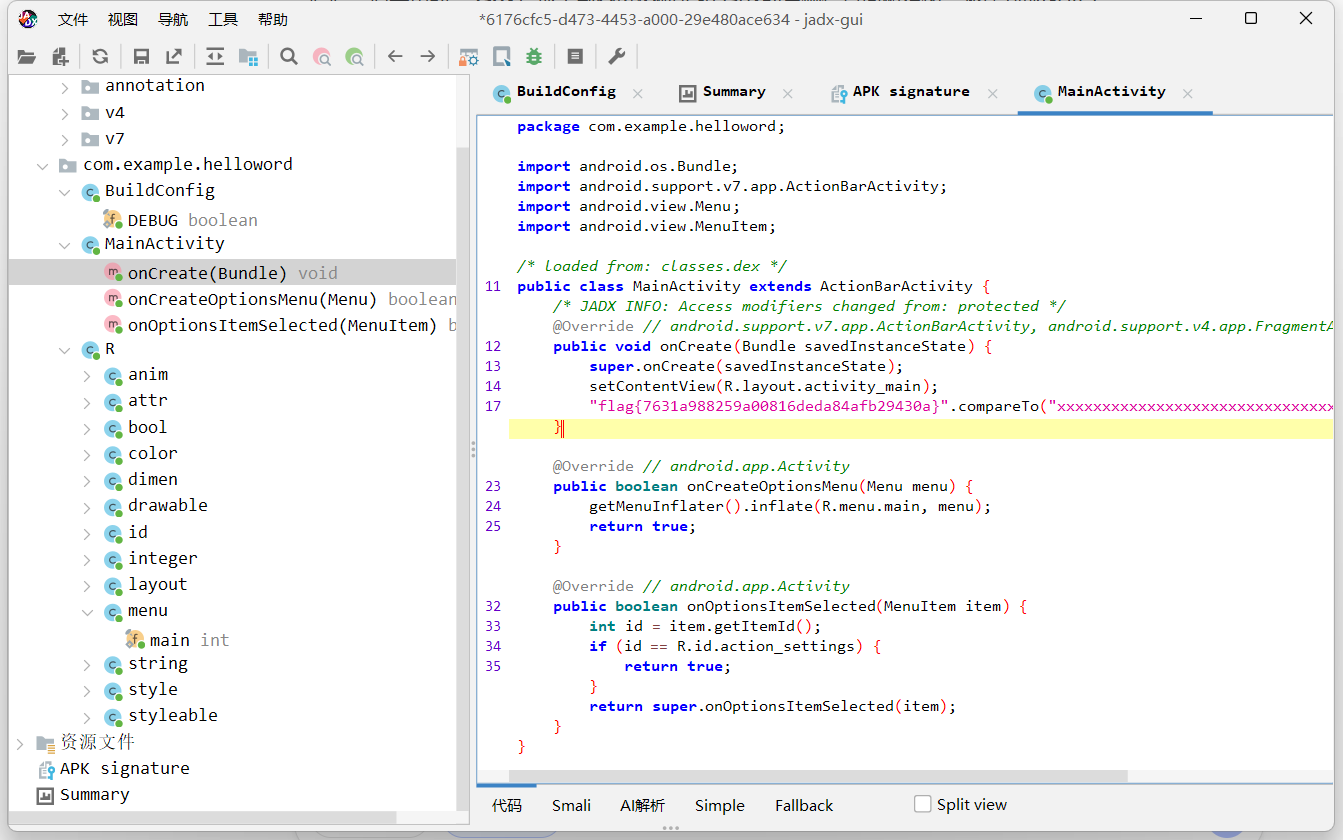Click R.id.action_settings in the code
1343x840 pixels.
(768, 646)
